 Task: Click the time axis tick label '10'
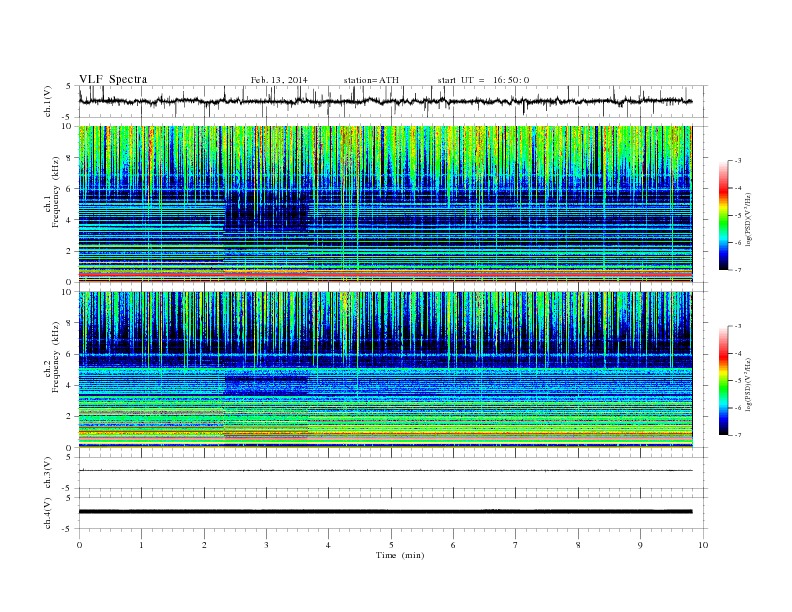703,545
